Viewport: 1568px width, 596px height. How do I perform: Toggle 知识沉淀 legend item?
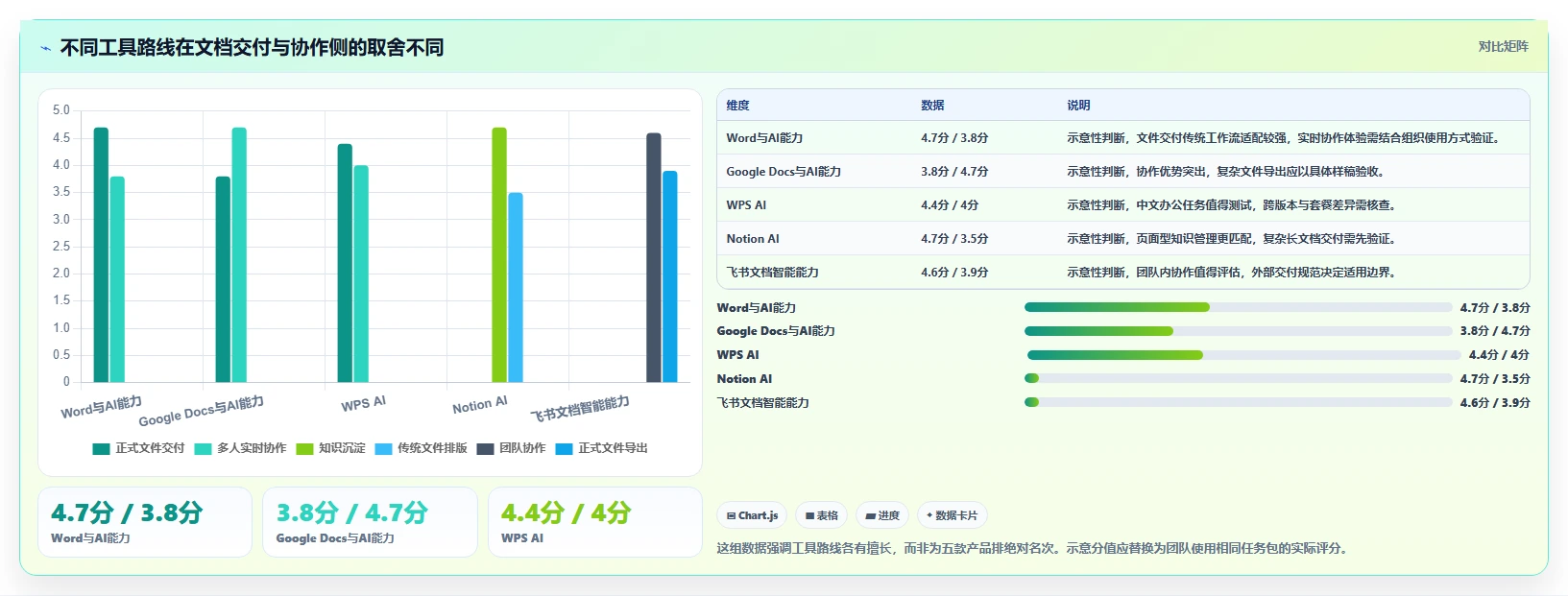(x=330, y=448)
